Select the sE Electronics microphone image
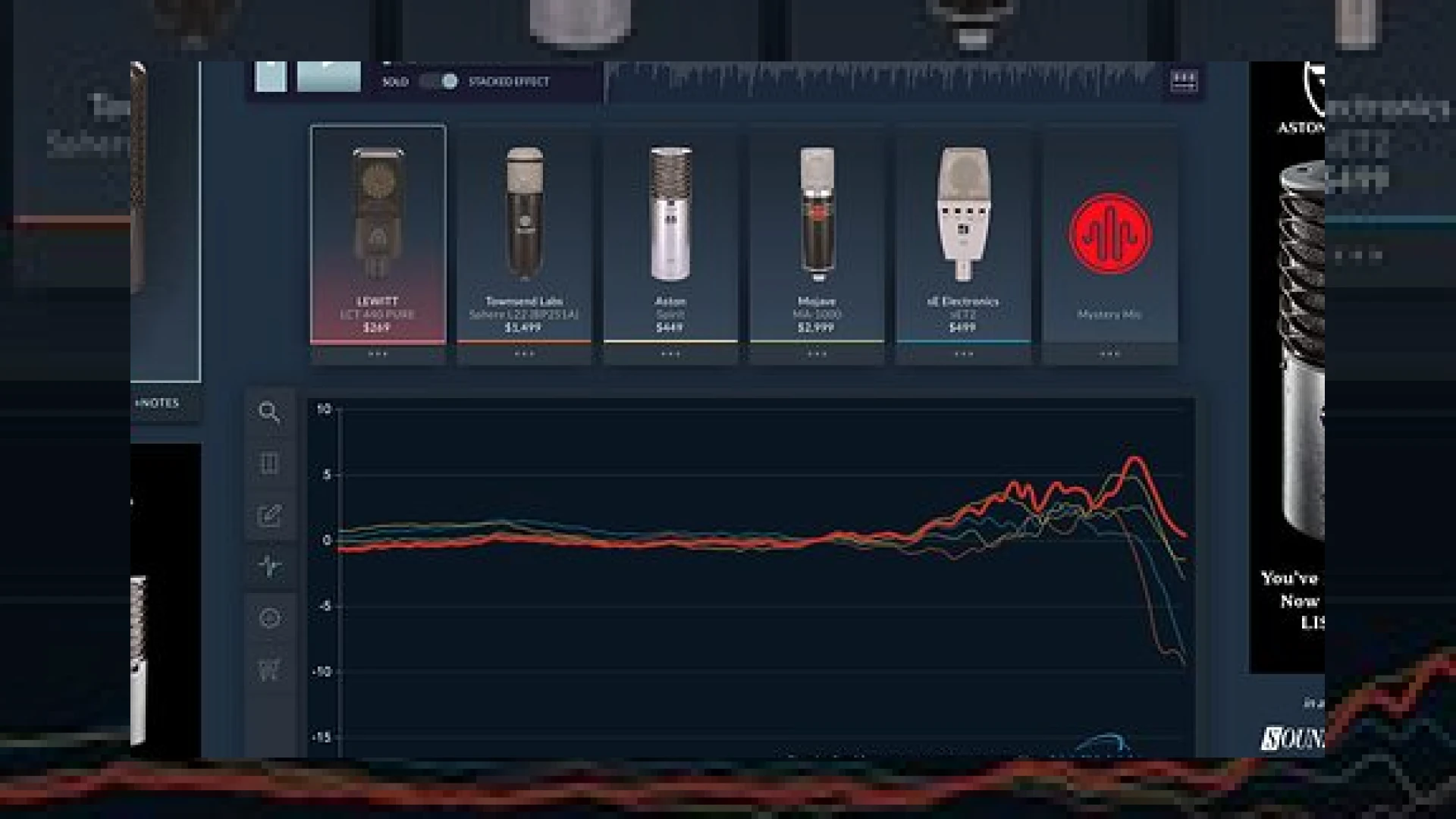1456x819 pixels. coord(963,214)
